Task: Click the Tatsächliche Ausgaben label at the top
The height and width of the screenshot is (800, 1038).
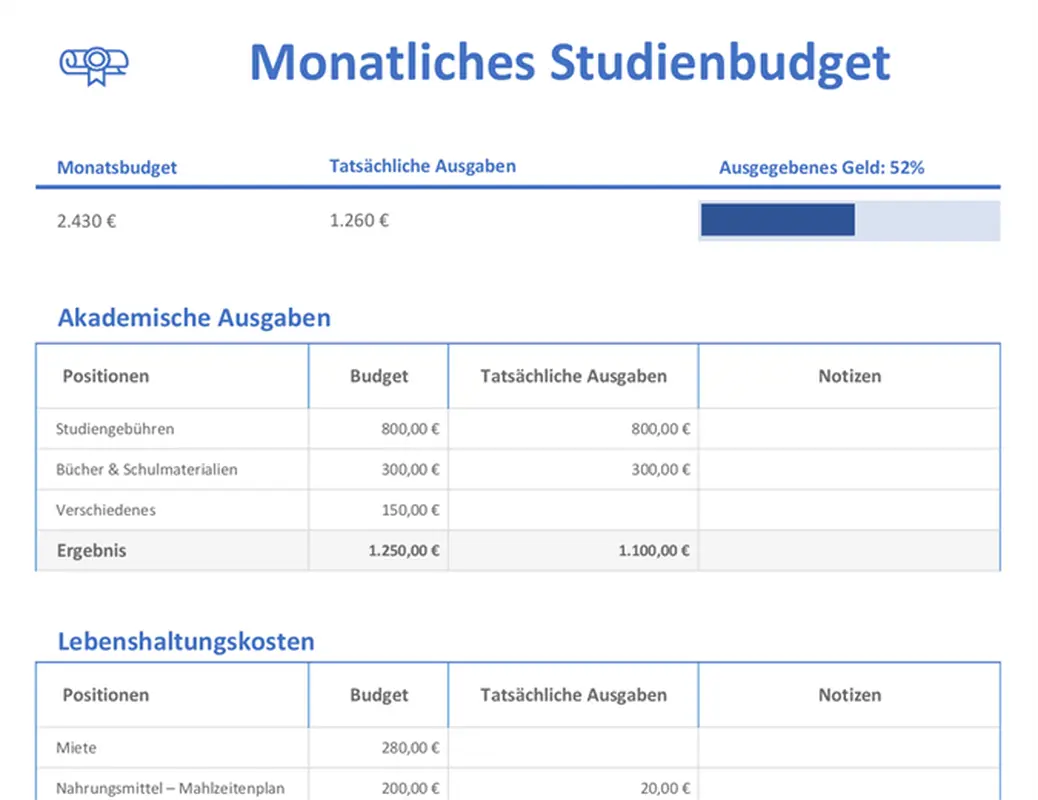Action: pos(421,165)
